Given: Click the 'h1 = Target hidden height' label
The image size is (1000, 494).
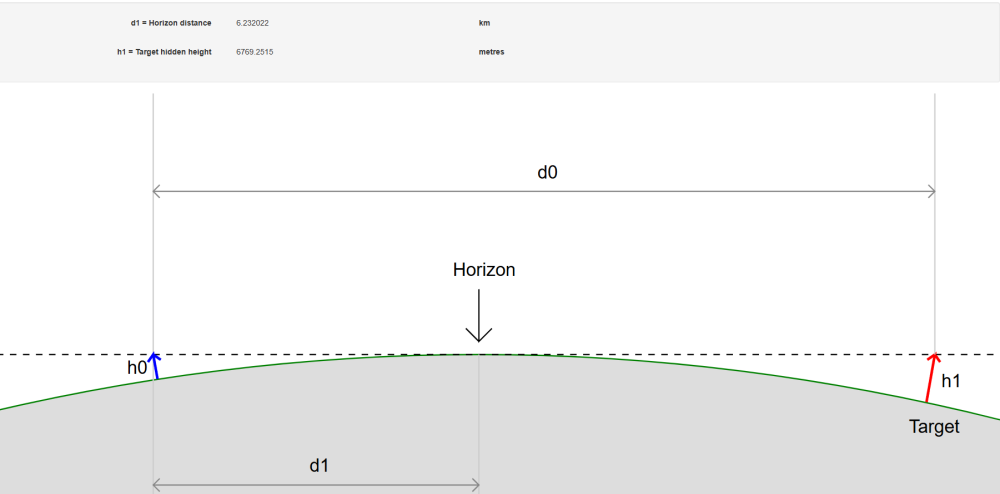Looking at the screenshot, I should click(164, 52).
